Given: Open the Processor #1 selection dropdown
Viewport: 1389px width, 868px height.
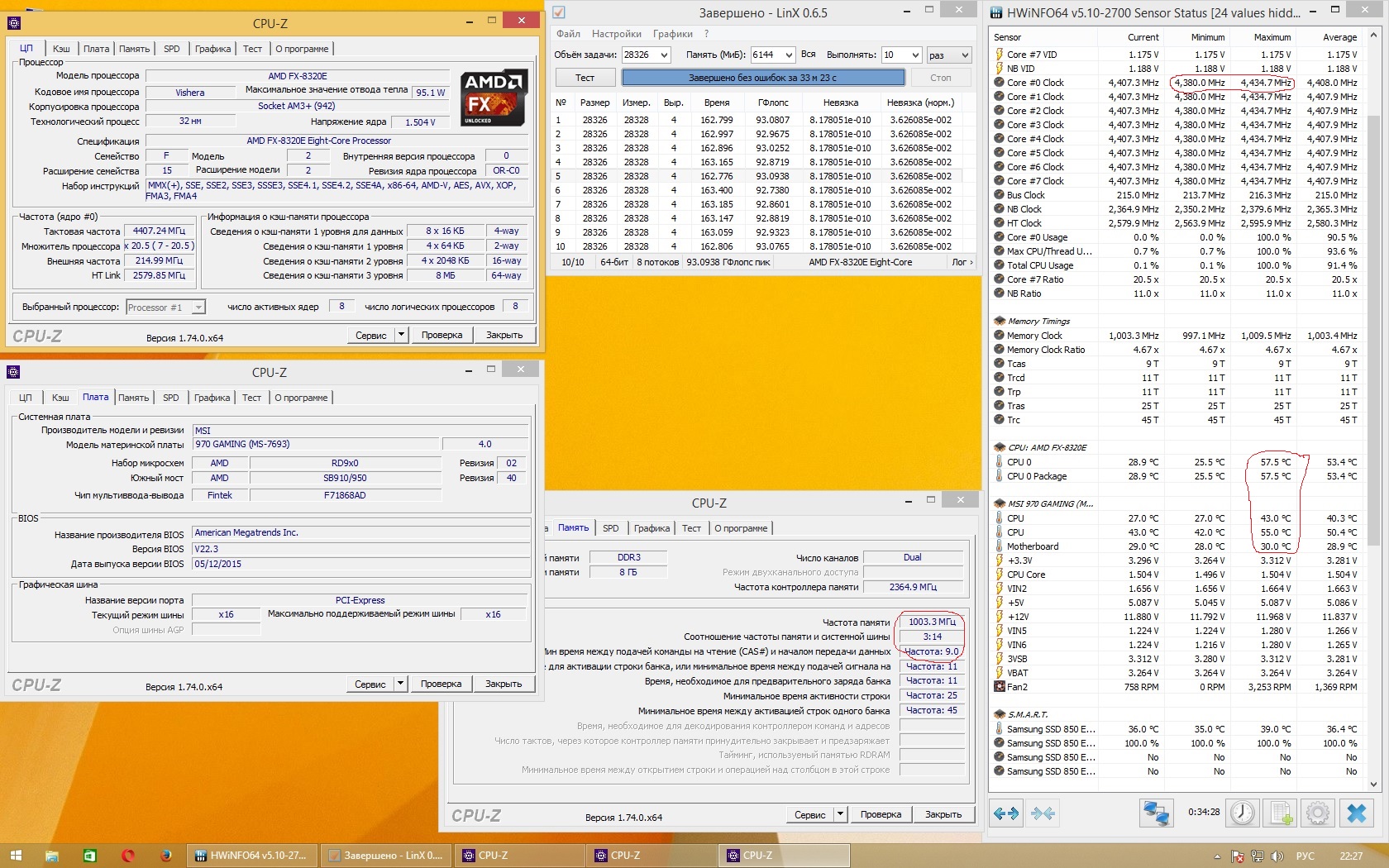Looking at the screenshot, I should (x=198, y=308).
